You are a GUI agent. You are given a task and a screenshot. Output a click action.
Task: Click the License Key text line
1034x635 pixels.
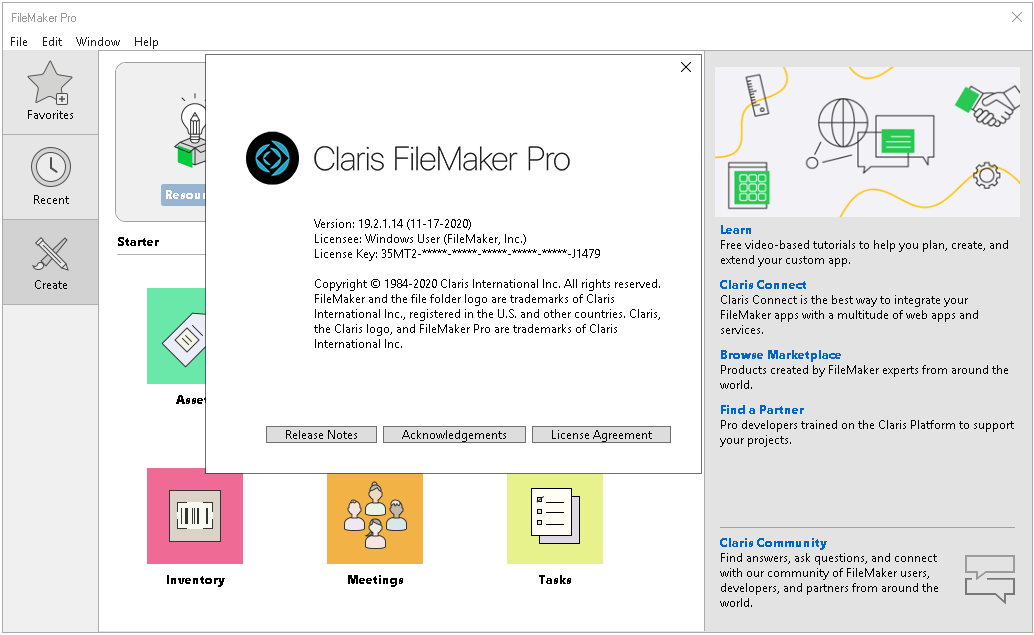[x=457, y=254]
